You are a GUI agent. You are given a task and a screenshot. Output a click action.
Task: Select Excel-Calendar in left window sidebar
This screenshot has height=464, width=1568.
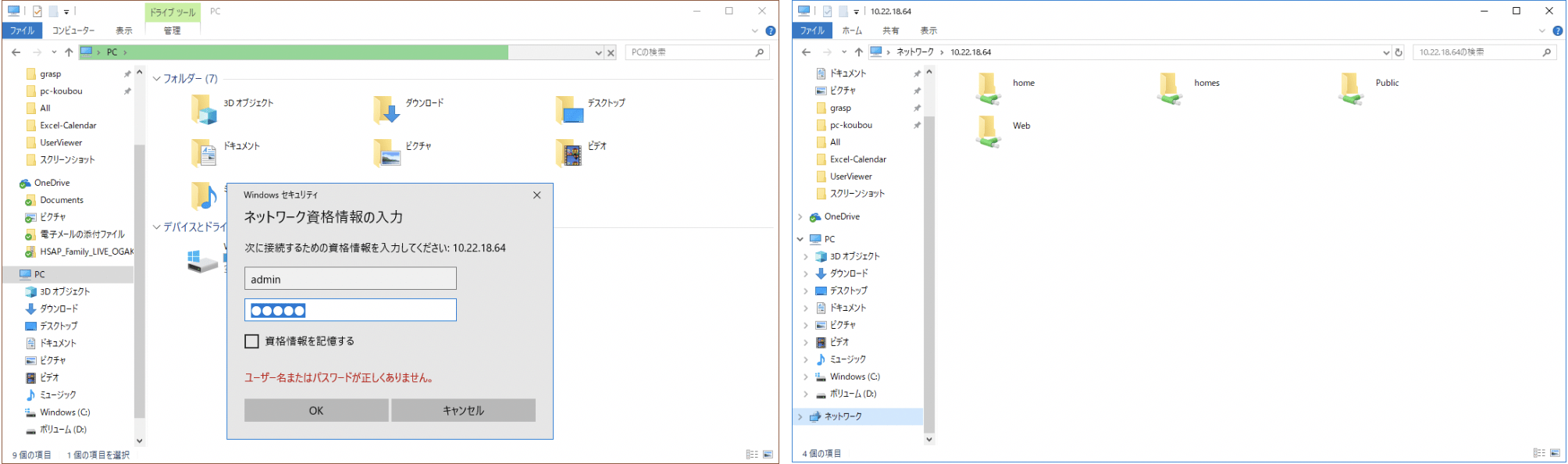68,126
